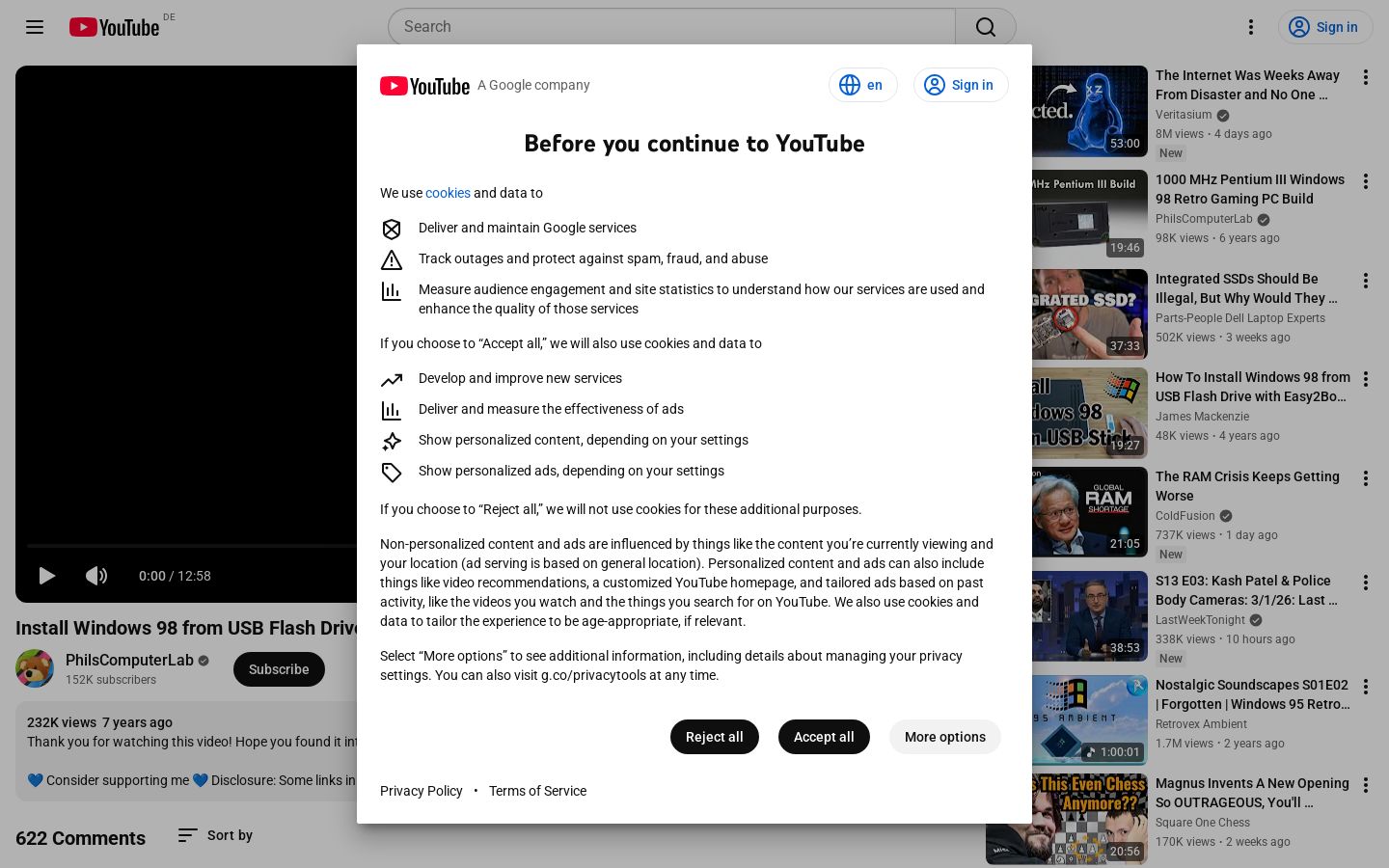Open options for The RAM Crisis video
The width and height of the screenshot is (1389, 868).
click(x=1366, y=478)
